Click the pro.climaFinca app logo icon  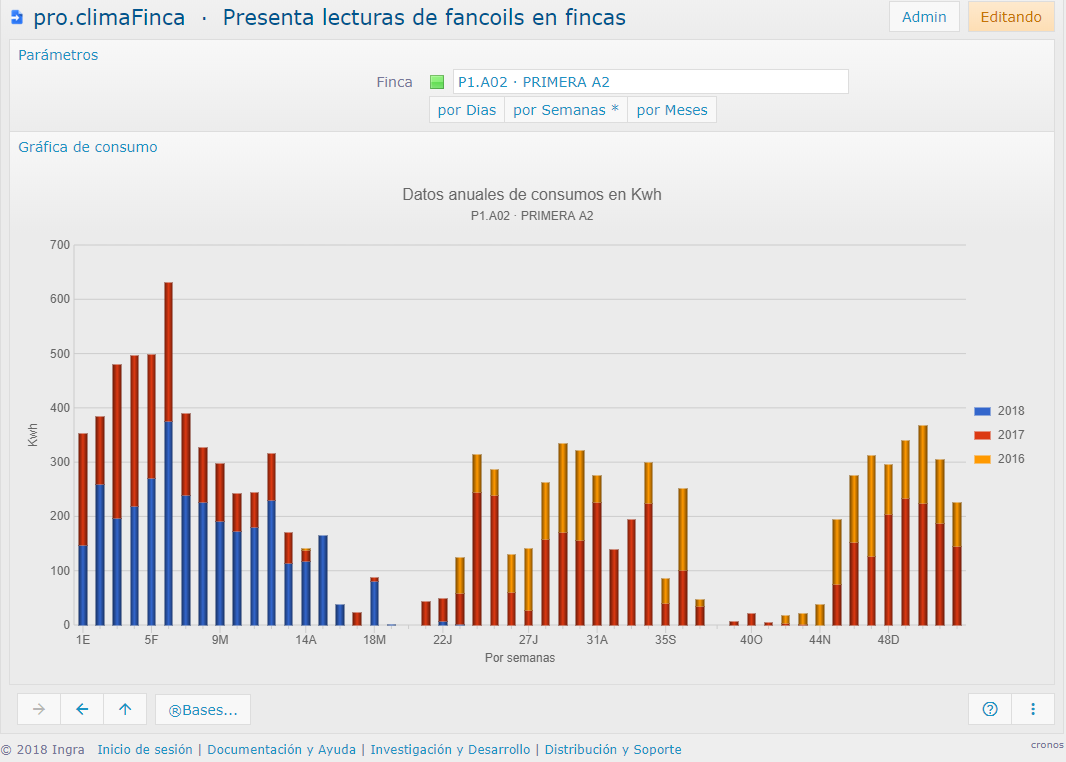16,17
